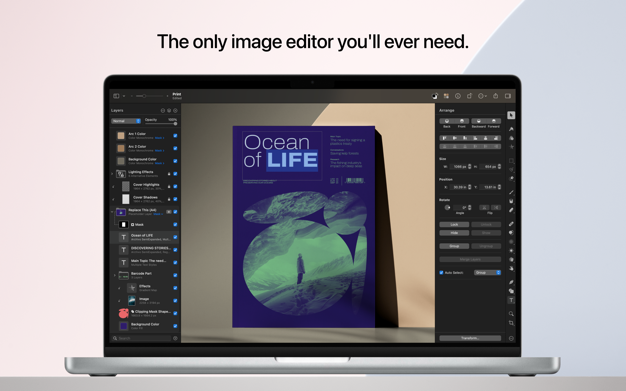Toggle visibility of Ocean of LIFE layer
The width and height of the screenshot is (626, 391).
click(175, 237)
